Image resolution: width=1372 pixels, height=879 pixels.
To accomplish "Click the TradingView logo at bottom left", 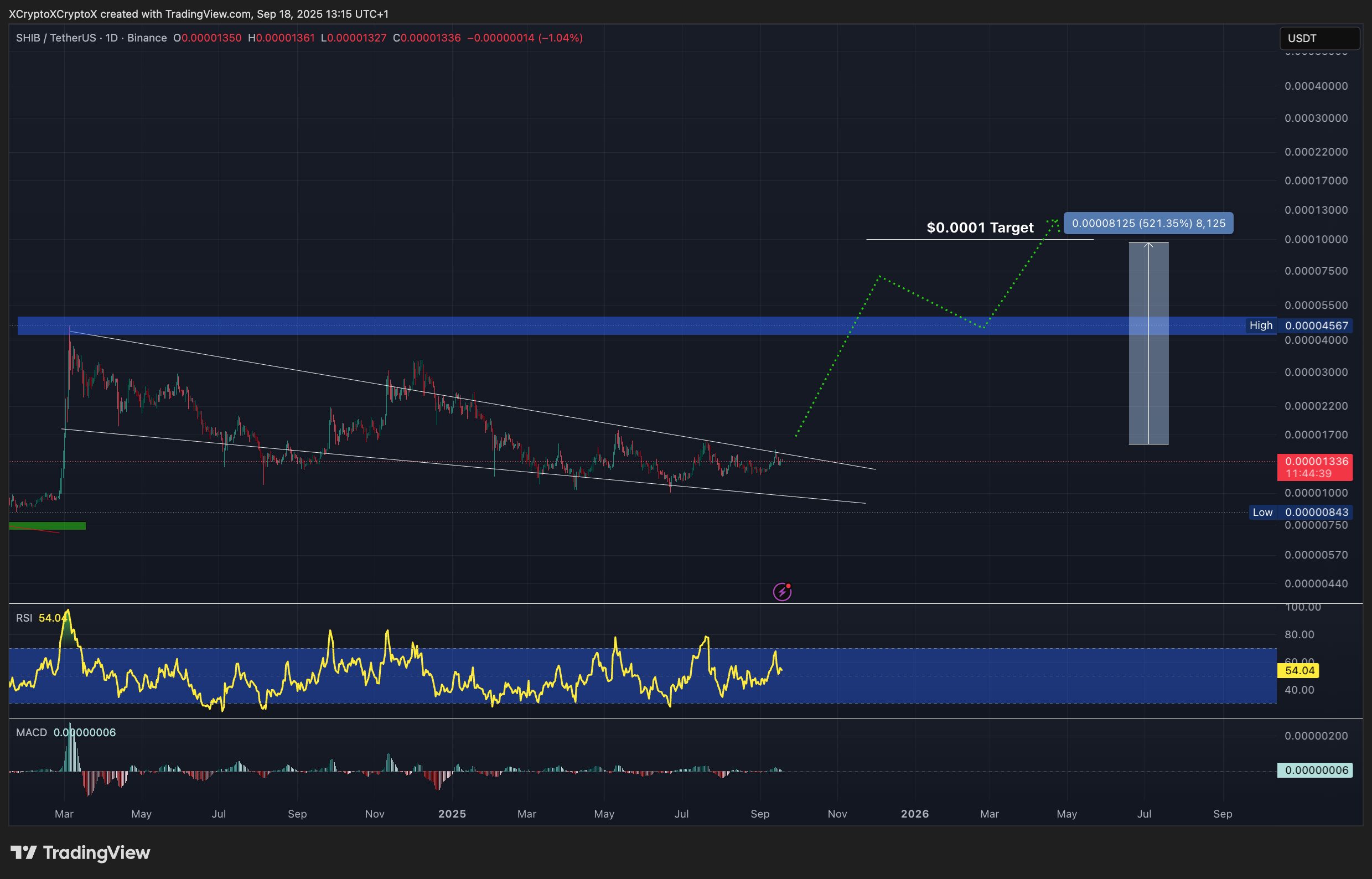I will [80, 853].
